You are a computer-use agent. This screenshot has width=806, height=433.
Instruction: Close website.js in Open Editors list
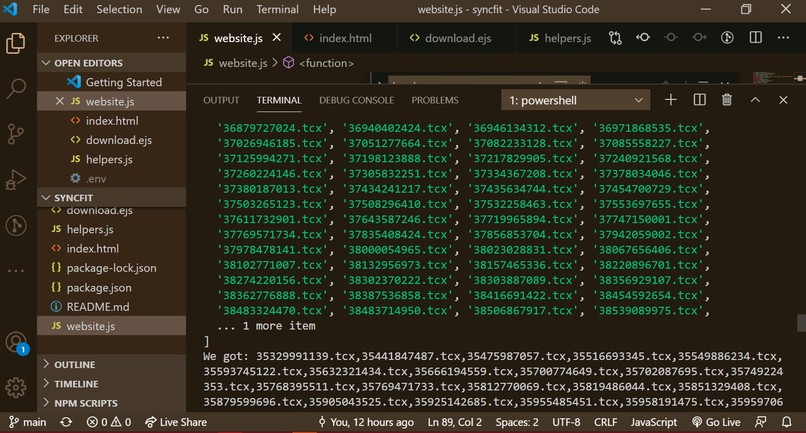[60, 101]
